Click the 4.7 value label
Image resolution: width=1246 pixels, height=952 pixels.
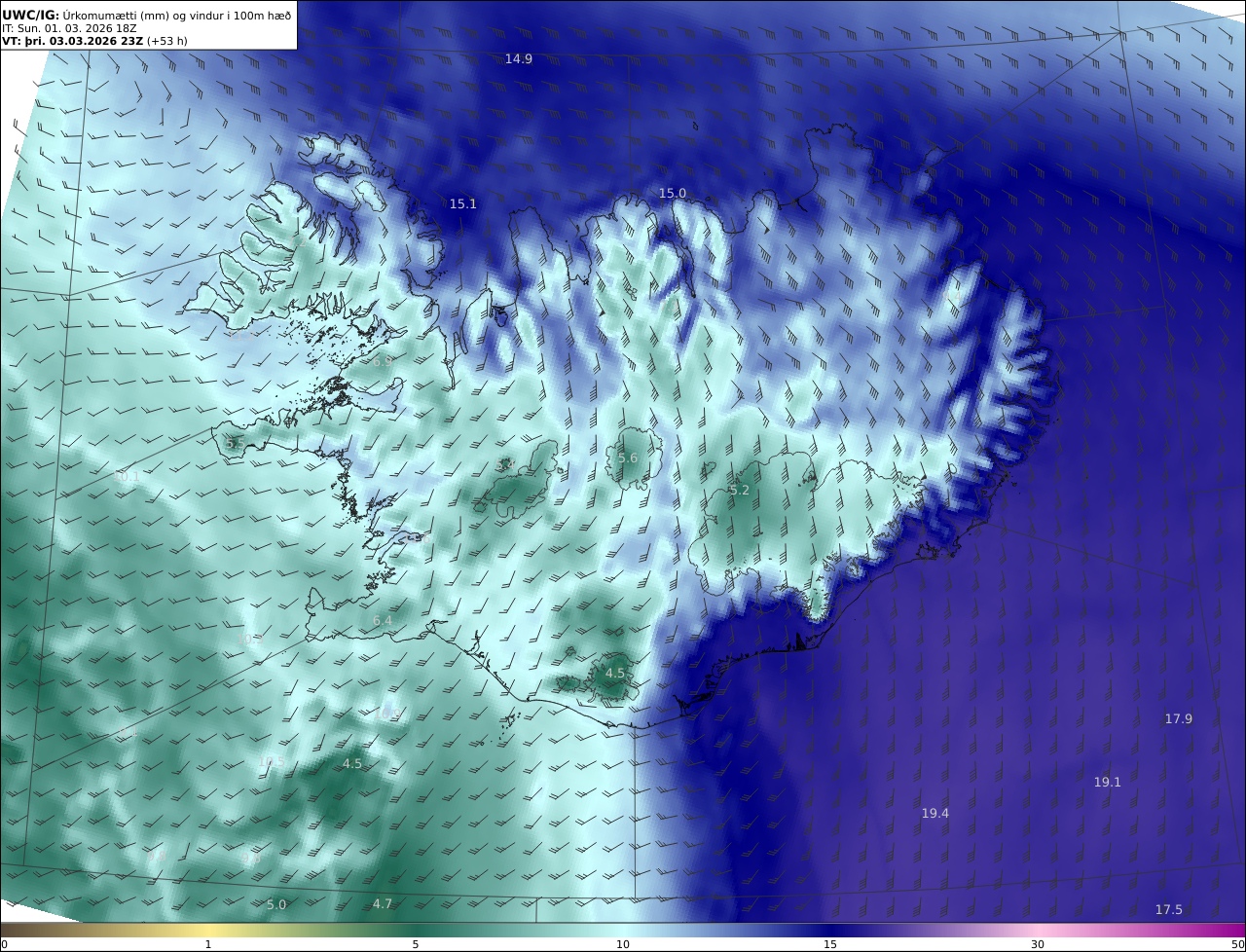pos(383,904)
